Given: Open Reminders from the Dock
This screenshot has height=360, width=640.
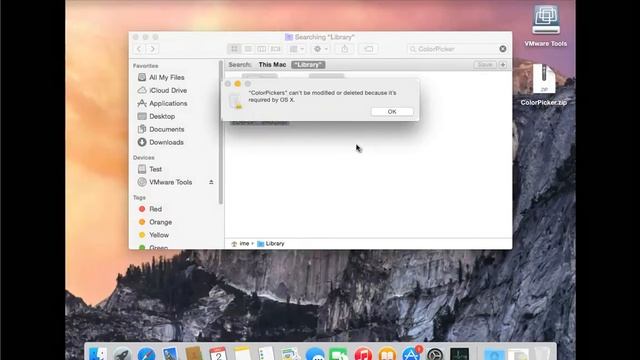Looking at the screenshot, I should point(266,353).
